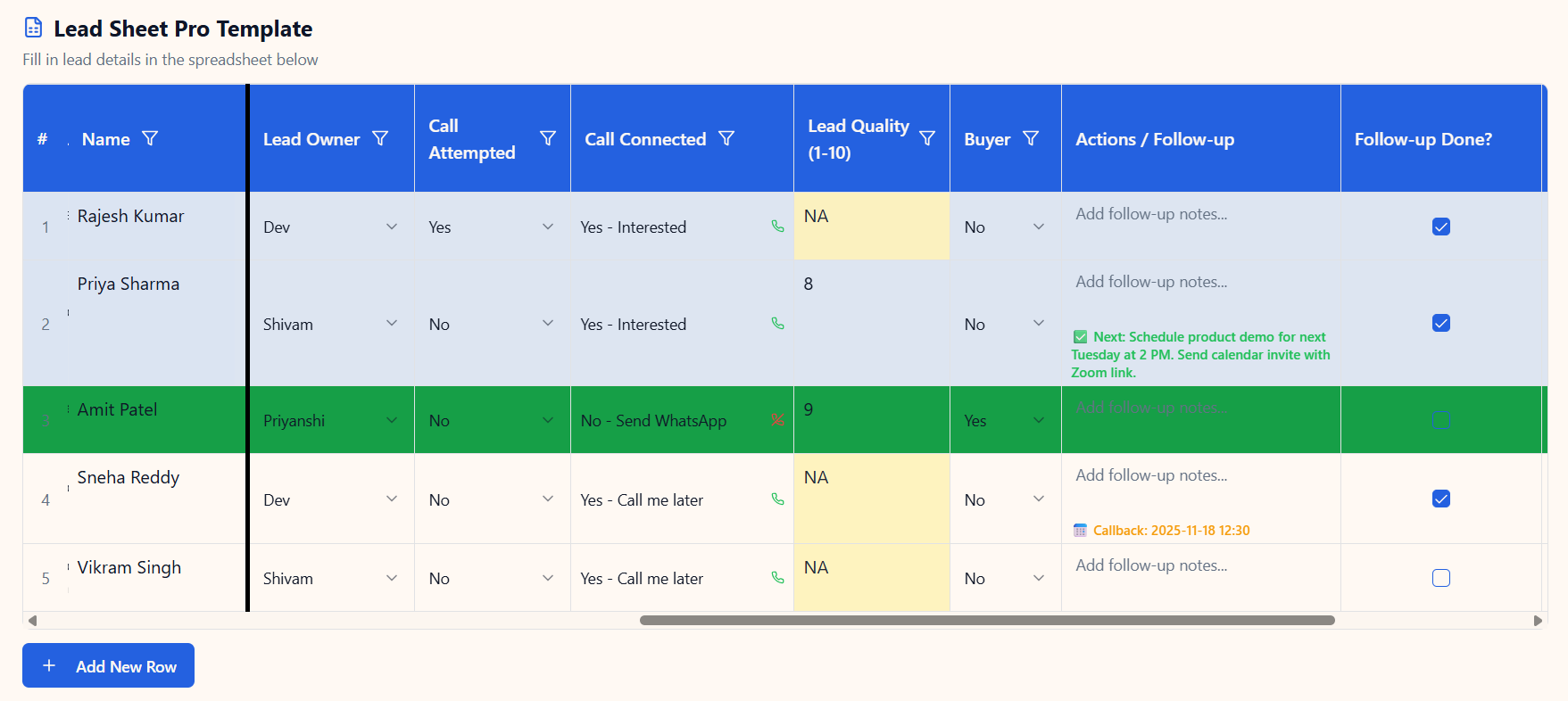Filter the Call Attempted column
Screen dimensions: 1568x701
(x=548, y=138)
